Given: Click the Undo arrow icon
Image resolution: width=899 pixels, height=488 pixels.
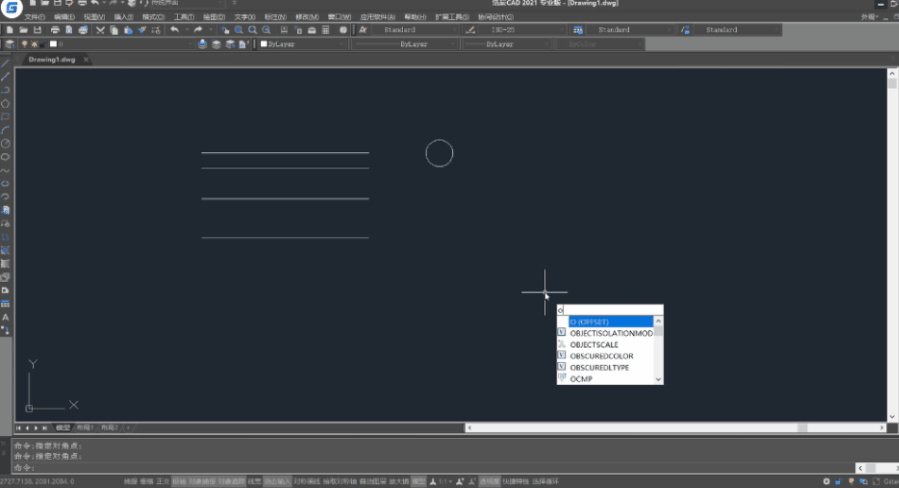Looking at the screenshot, I should (174, 30).
